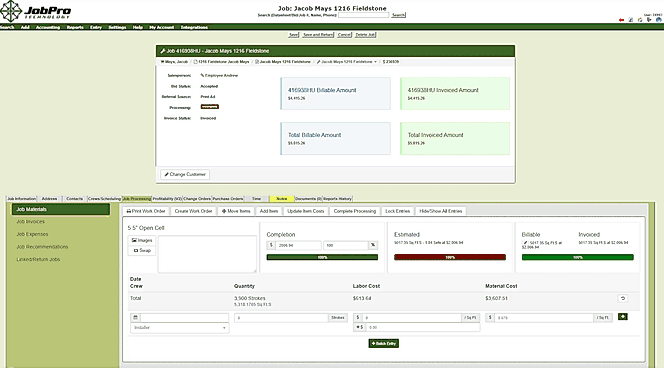Click the Complete Processing button

tap(355, 211)
